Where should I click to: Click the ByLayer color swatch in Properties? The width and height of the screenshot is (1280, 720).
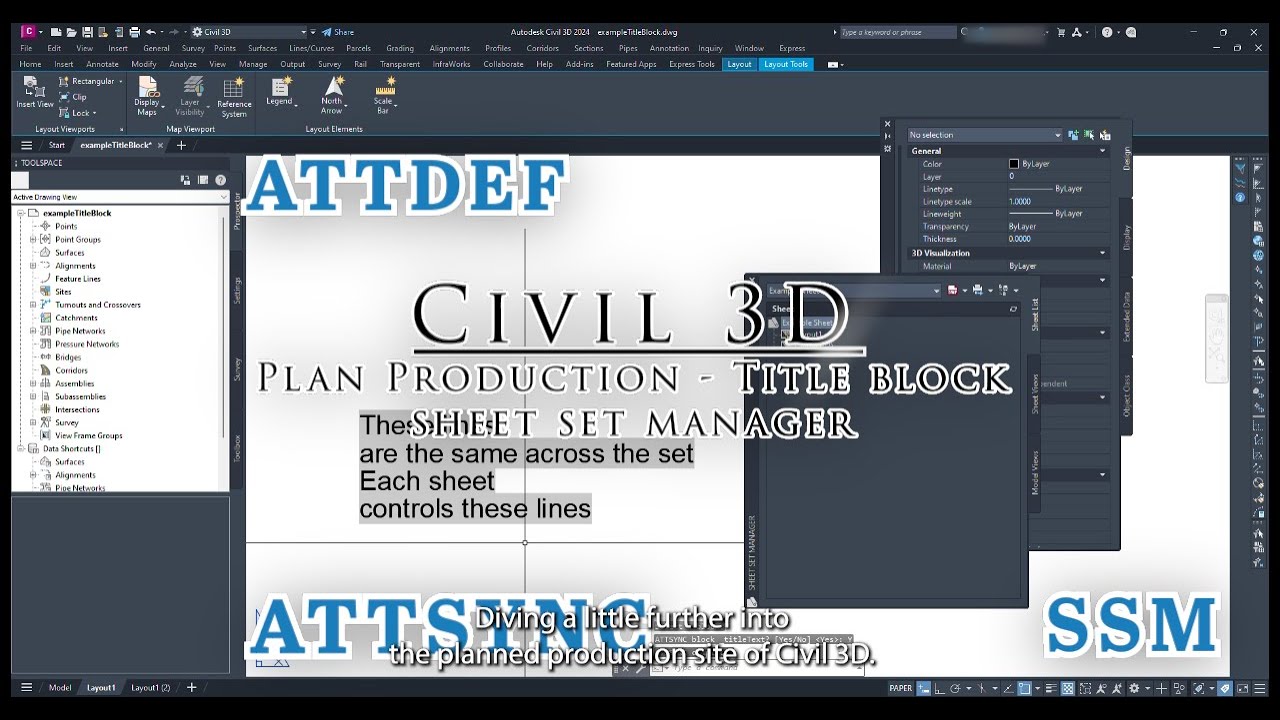tap(1014, 164)
